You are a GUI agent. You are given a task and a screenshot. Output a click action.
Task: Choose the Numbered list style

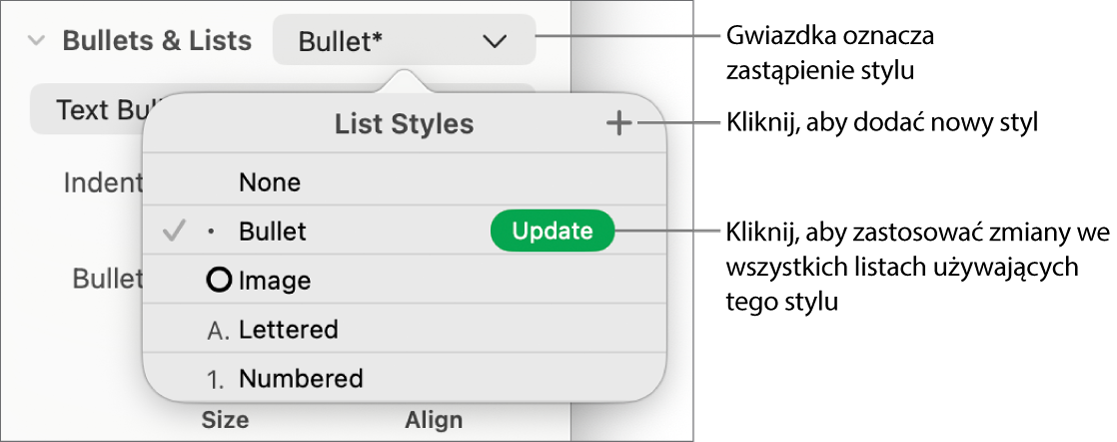pyautogui.click(x=300, y=379)
